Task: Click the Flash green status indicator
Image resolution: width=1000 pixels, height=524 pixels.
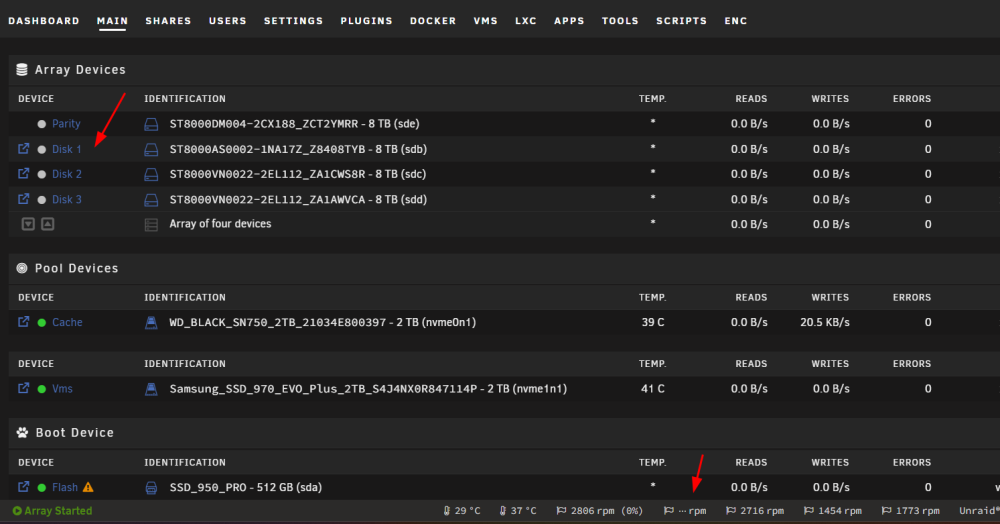Action: [41, 488]
